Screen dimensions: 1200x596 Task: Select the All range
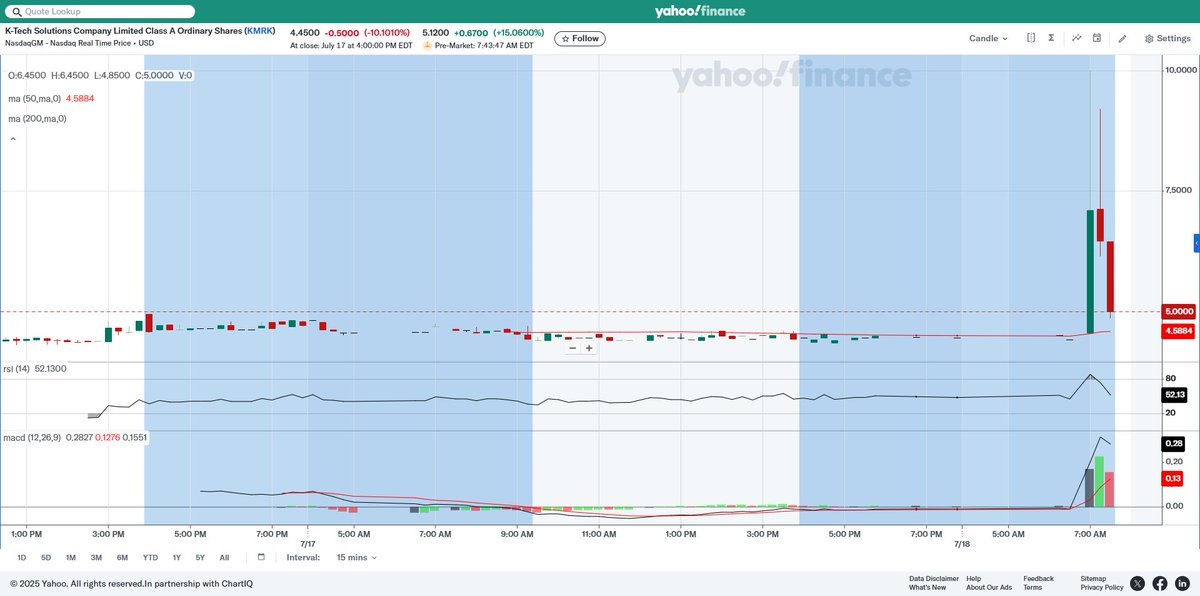tap(224, 557)
